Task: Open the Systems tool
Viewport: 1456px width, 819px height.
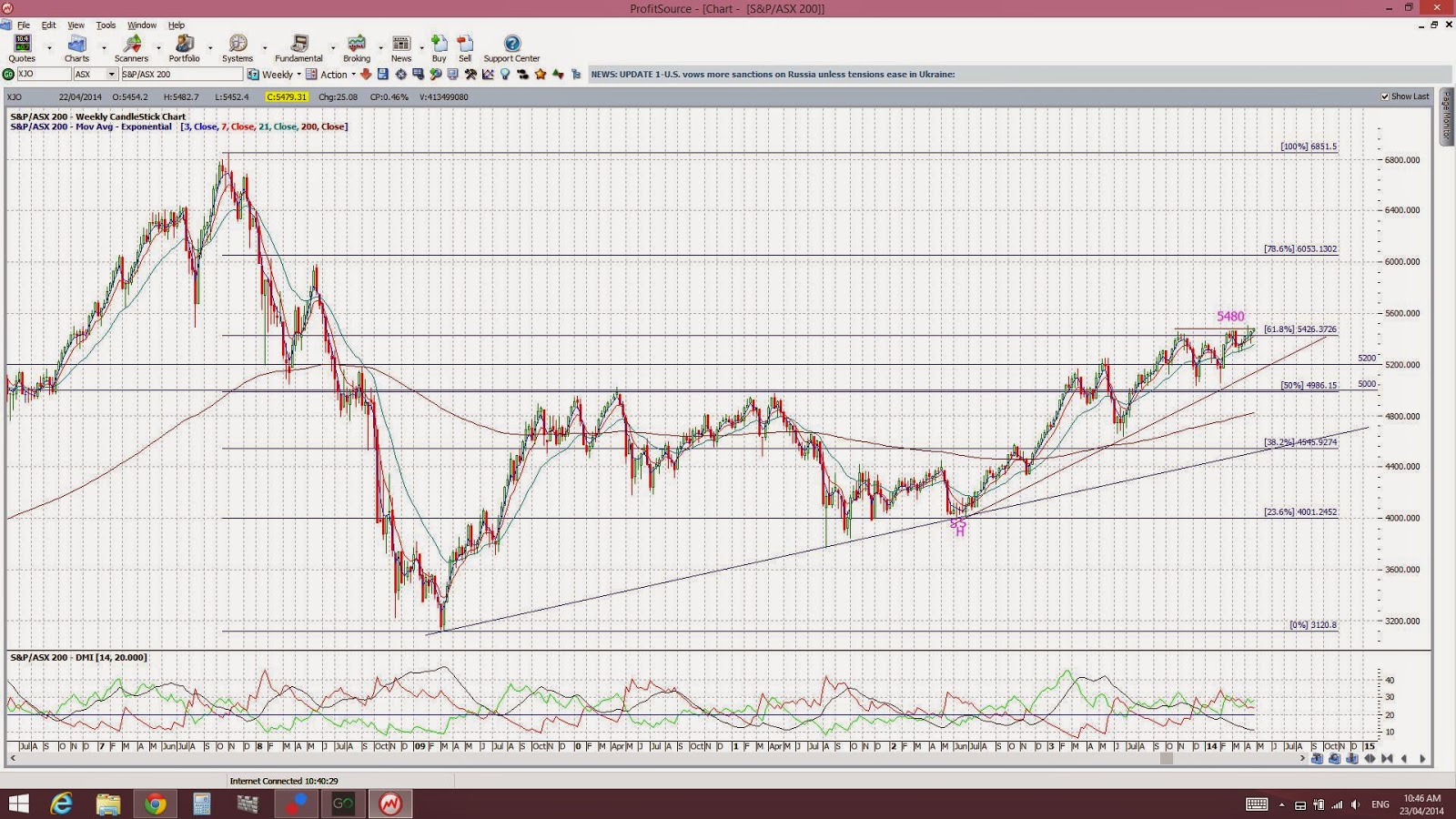Action: coord(238,48)
